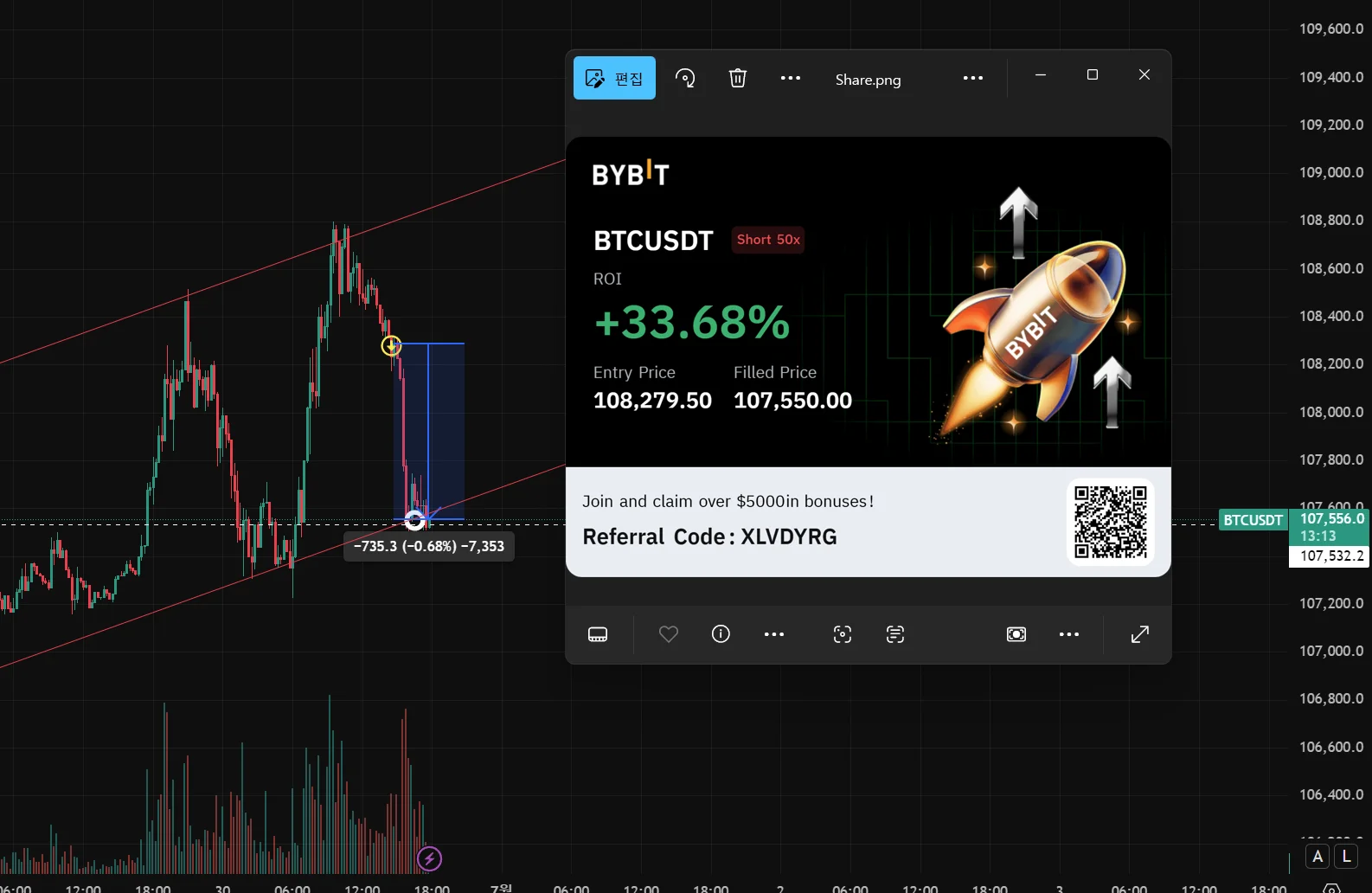Viewport: 1372px width, 893px height.
Task: Toggle the filmstrip view in Photos
Action: [x=598, y=634]
